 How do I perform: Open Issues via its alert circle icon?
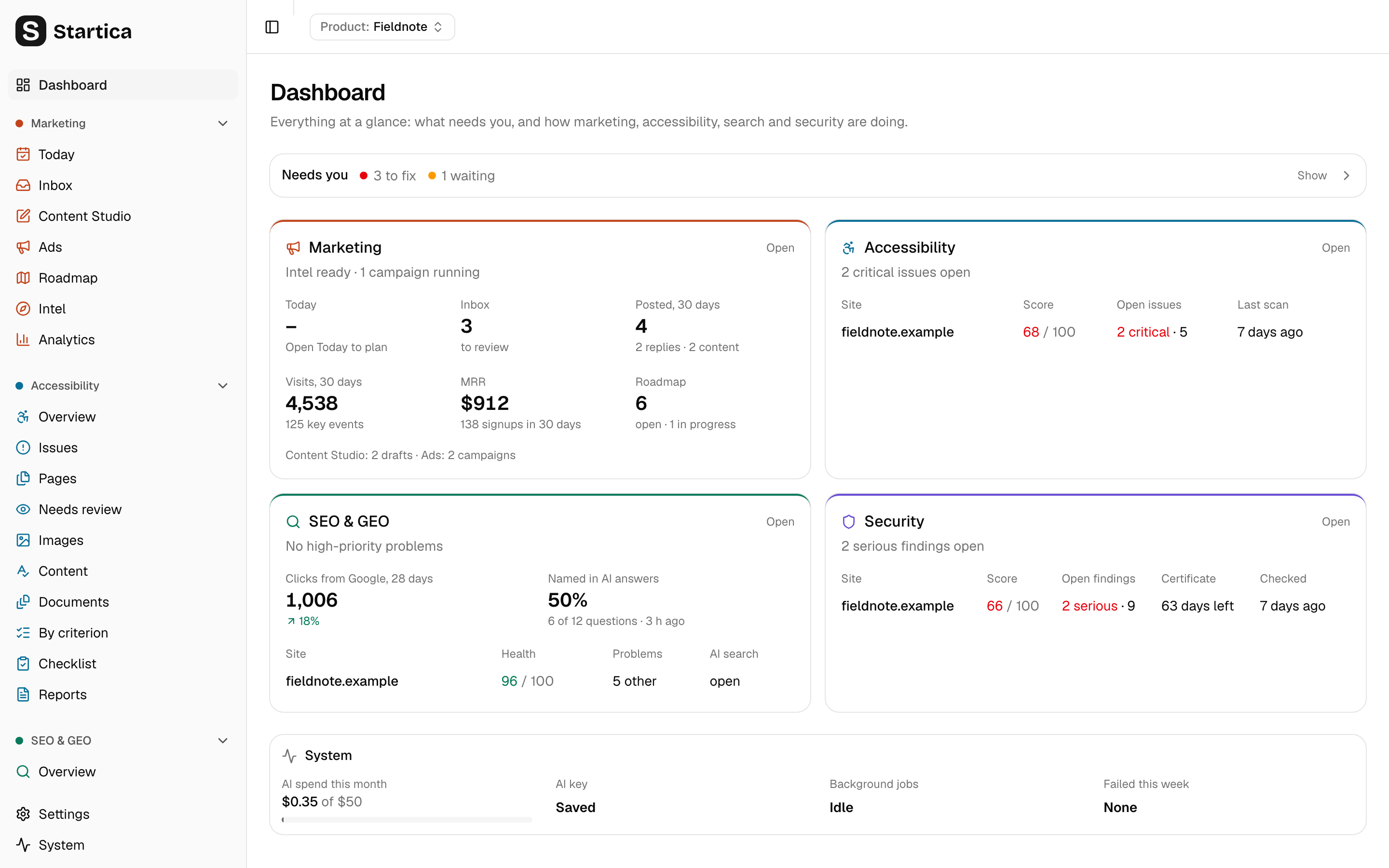(x=23, y=448)
